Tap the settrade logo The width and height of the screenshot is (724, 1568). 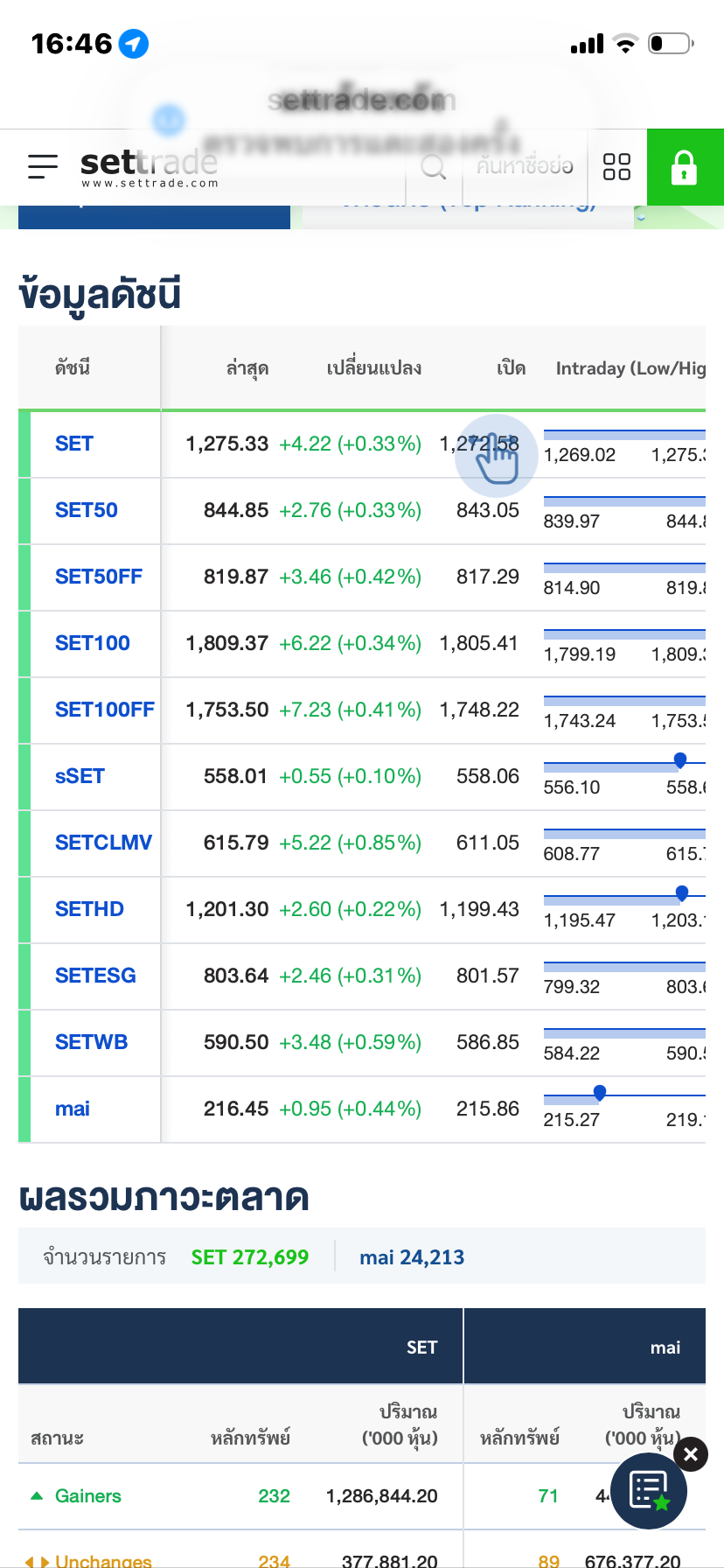pyautogui.click(x=149, y=166)
